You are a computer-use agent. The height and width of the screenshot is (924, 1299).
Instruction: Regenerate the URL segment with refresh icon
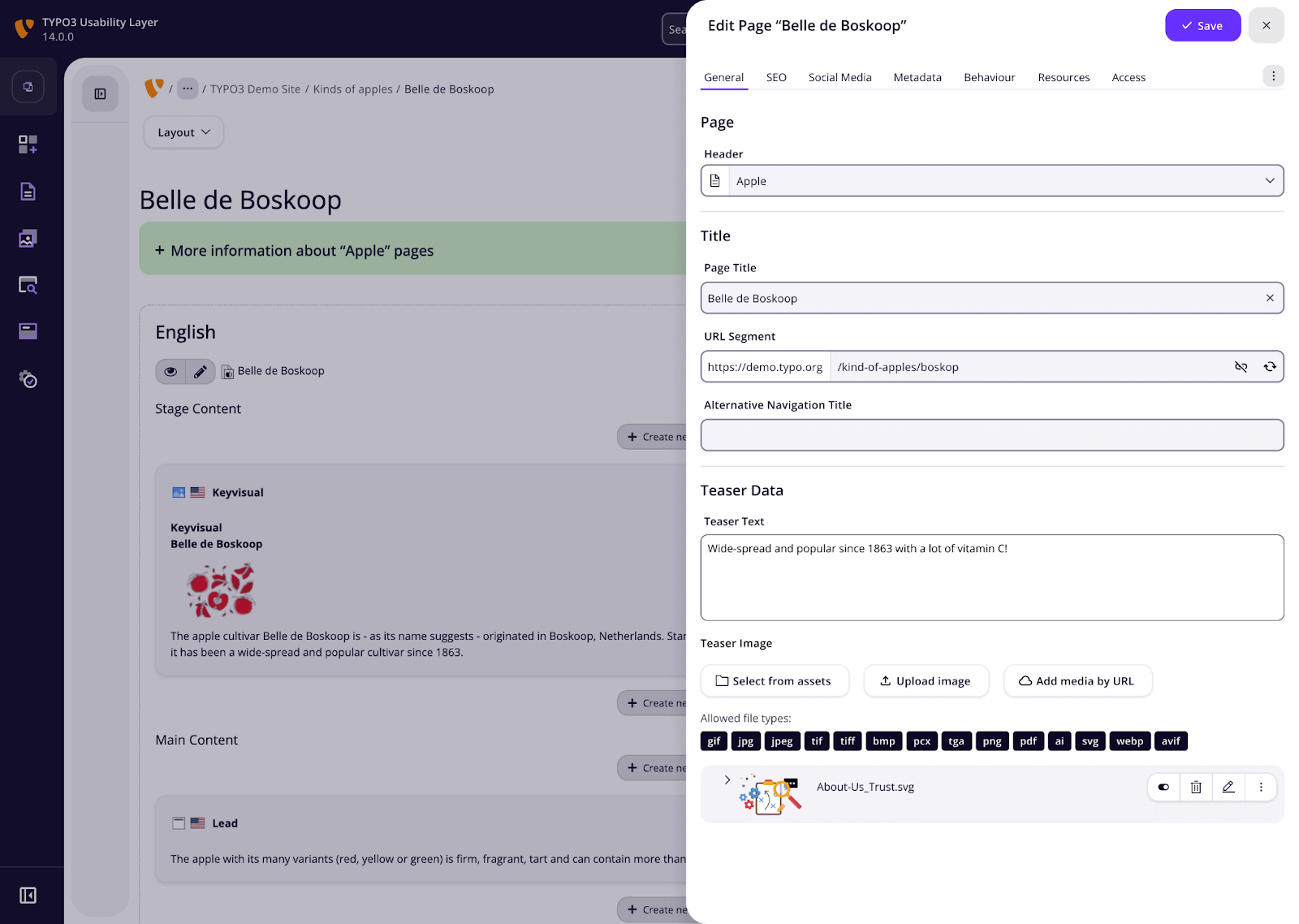pos(1269,367)
